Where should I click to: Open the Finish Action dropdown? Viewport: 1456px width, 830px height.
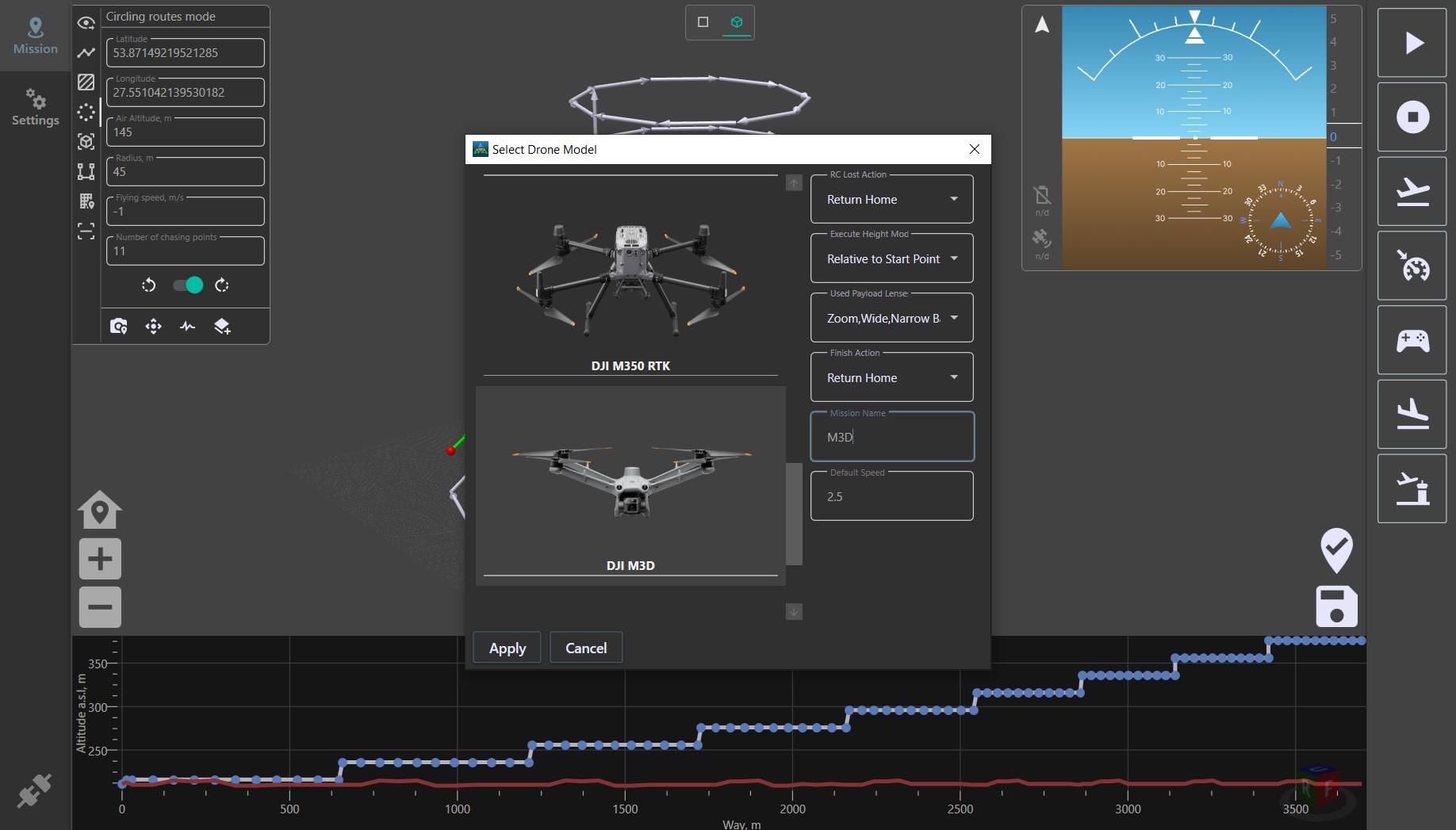click(x=891, y=377)
